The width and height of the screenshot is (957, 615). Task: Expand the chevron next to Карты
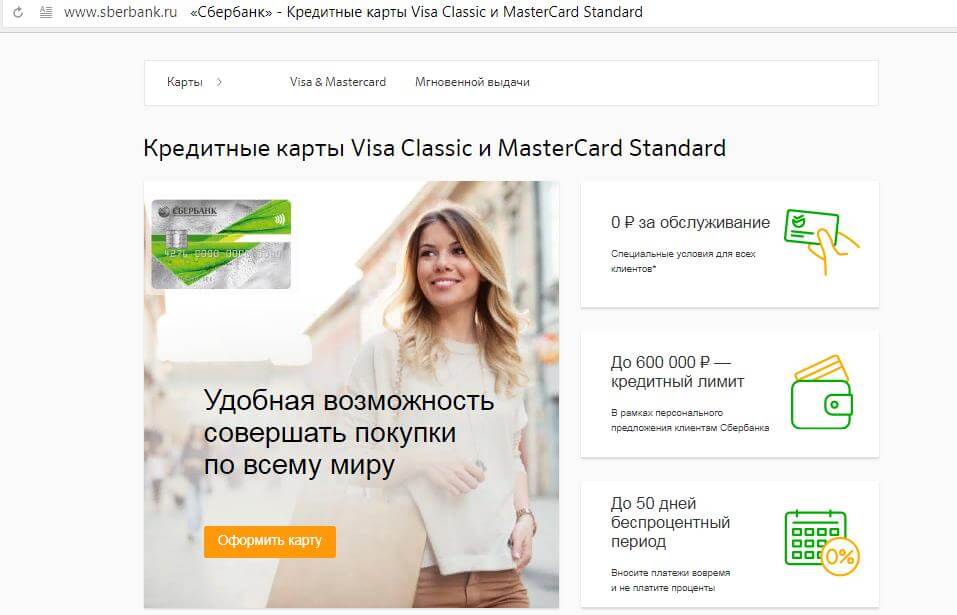pyautogui.click(x=219, y=82)
